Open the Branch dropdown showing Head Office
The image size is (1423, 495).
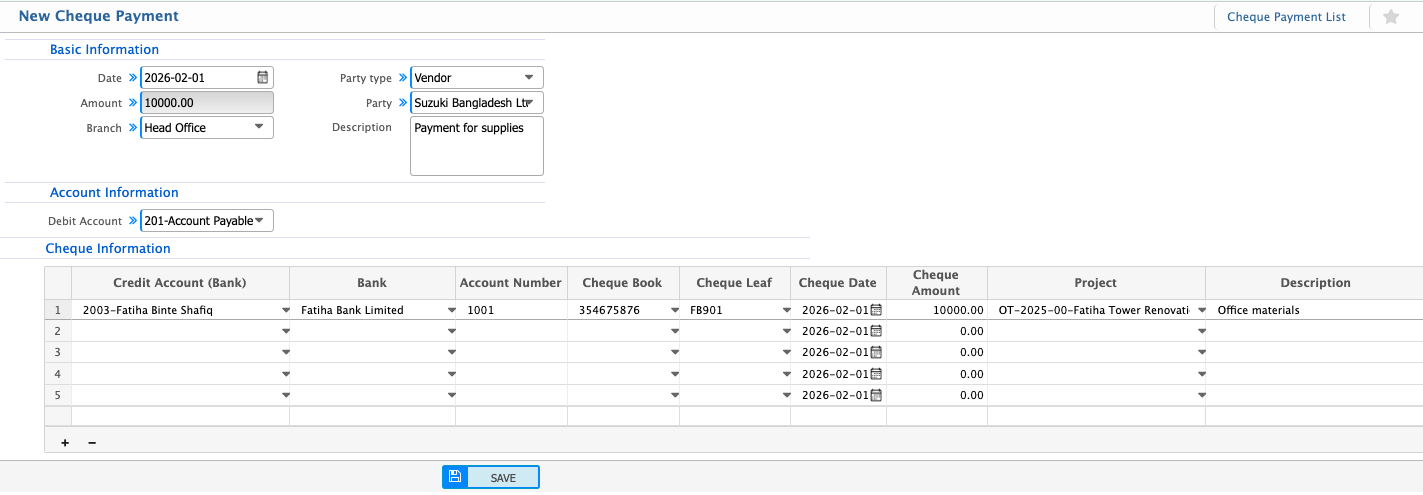pyautogui.click(x=259, y=127)
